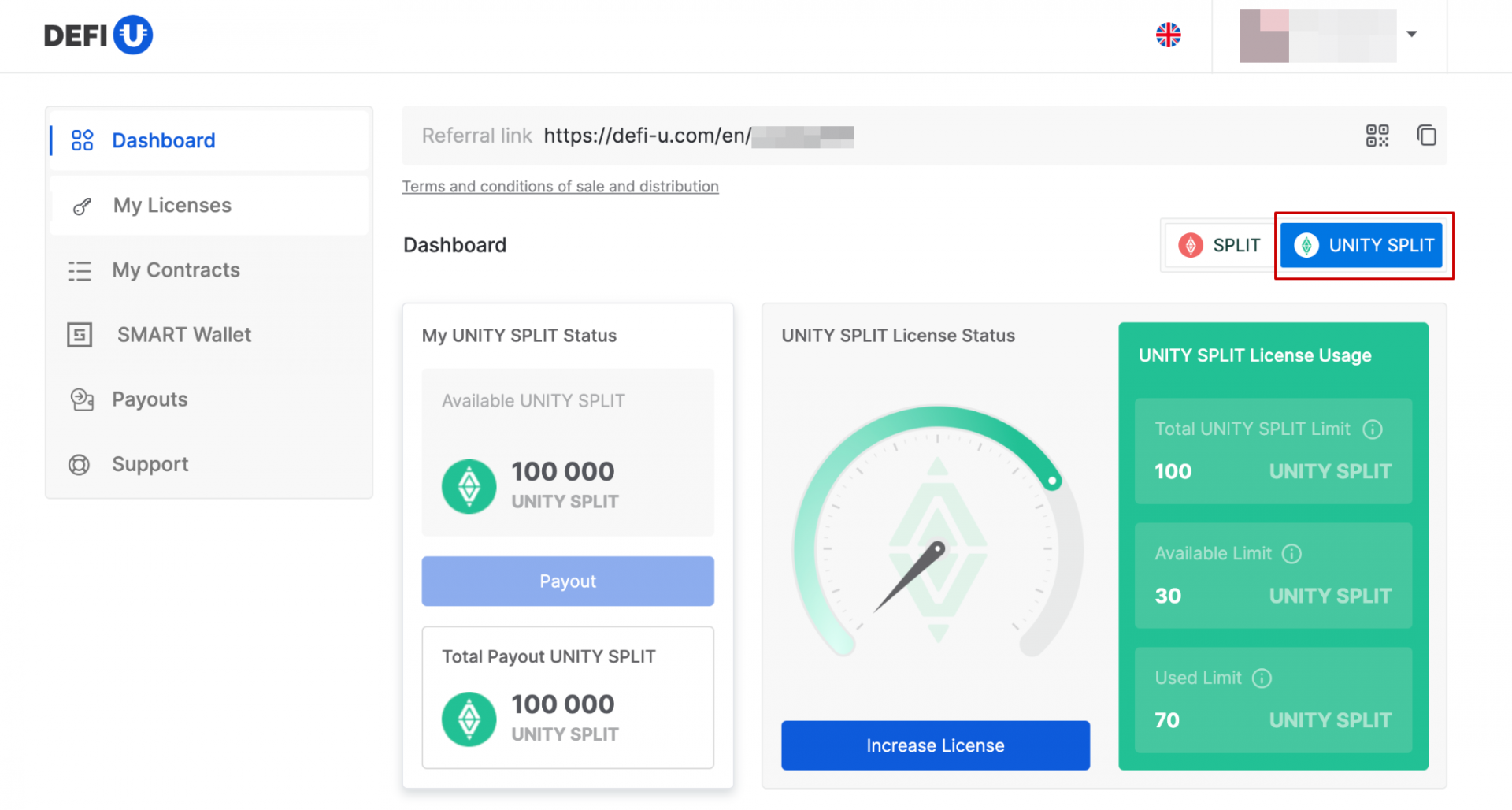Select Payouts in the sidebar

click(x=150, y=399)
